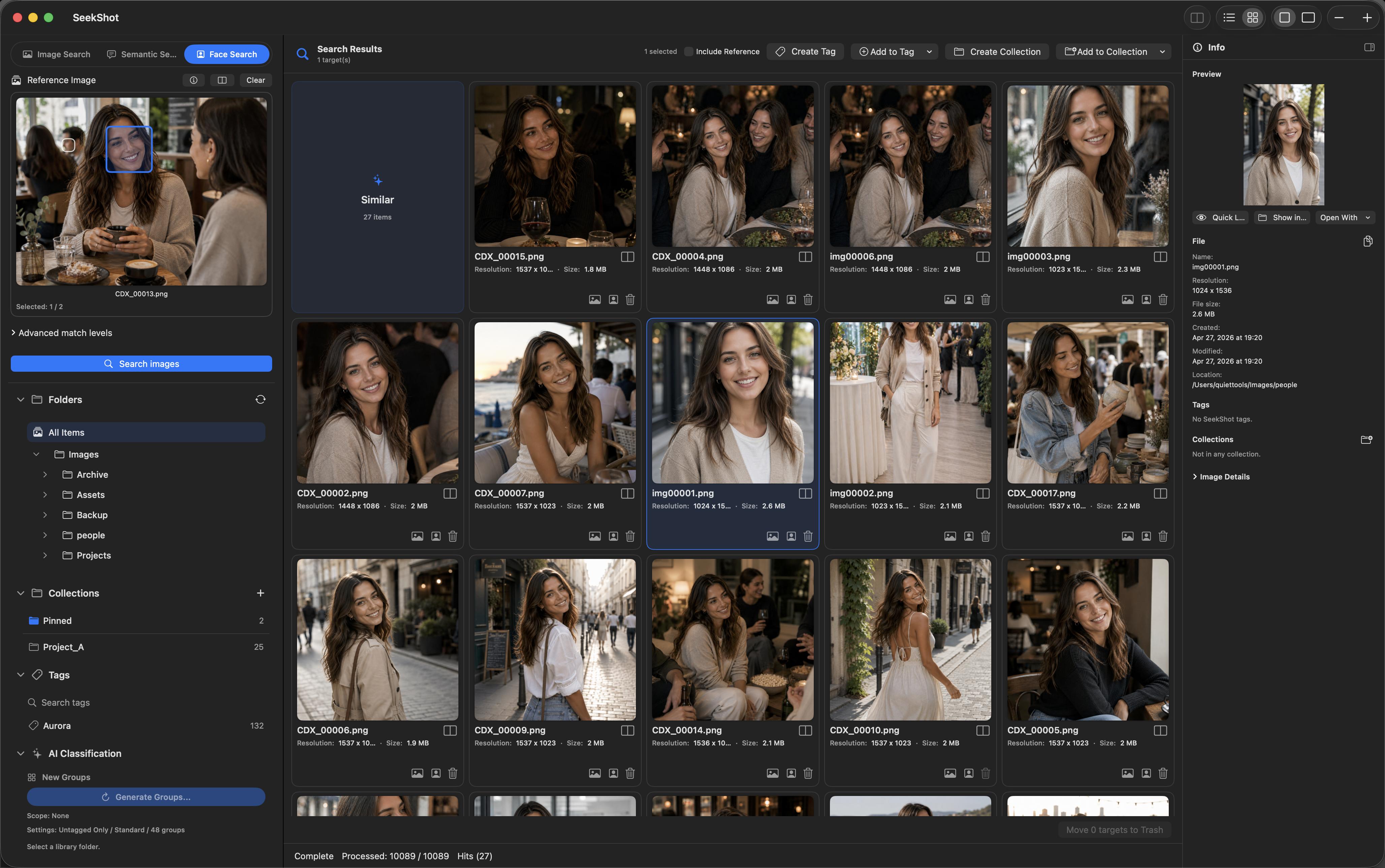Select the highlighted face box in reference

click(129, 149)
